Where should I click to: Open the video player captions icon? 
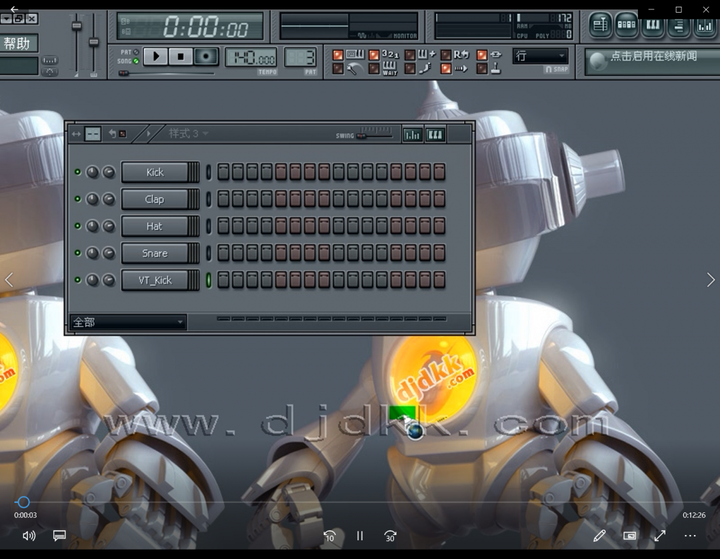coord(59,536)
